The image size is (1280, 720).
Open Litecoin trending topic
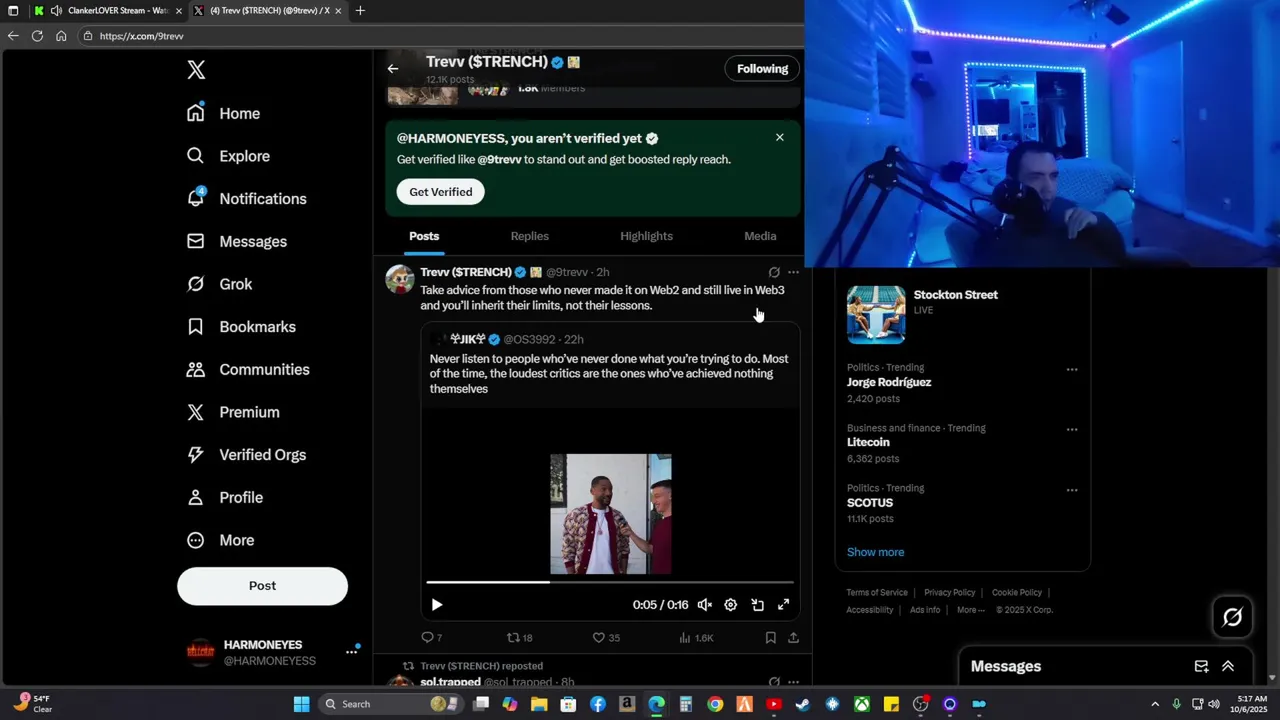pyautogui.click(x=868, y=442)
